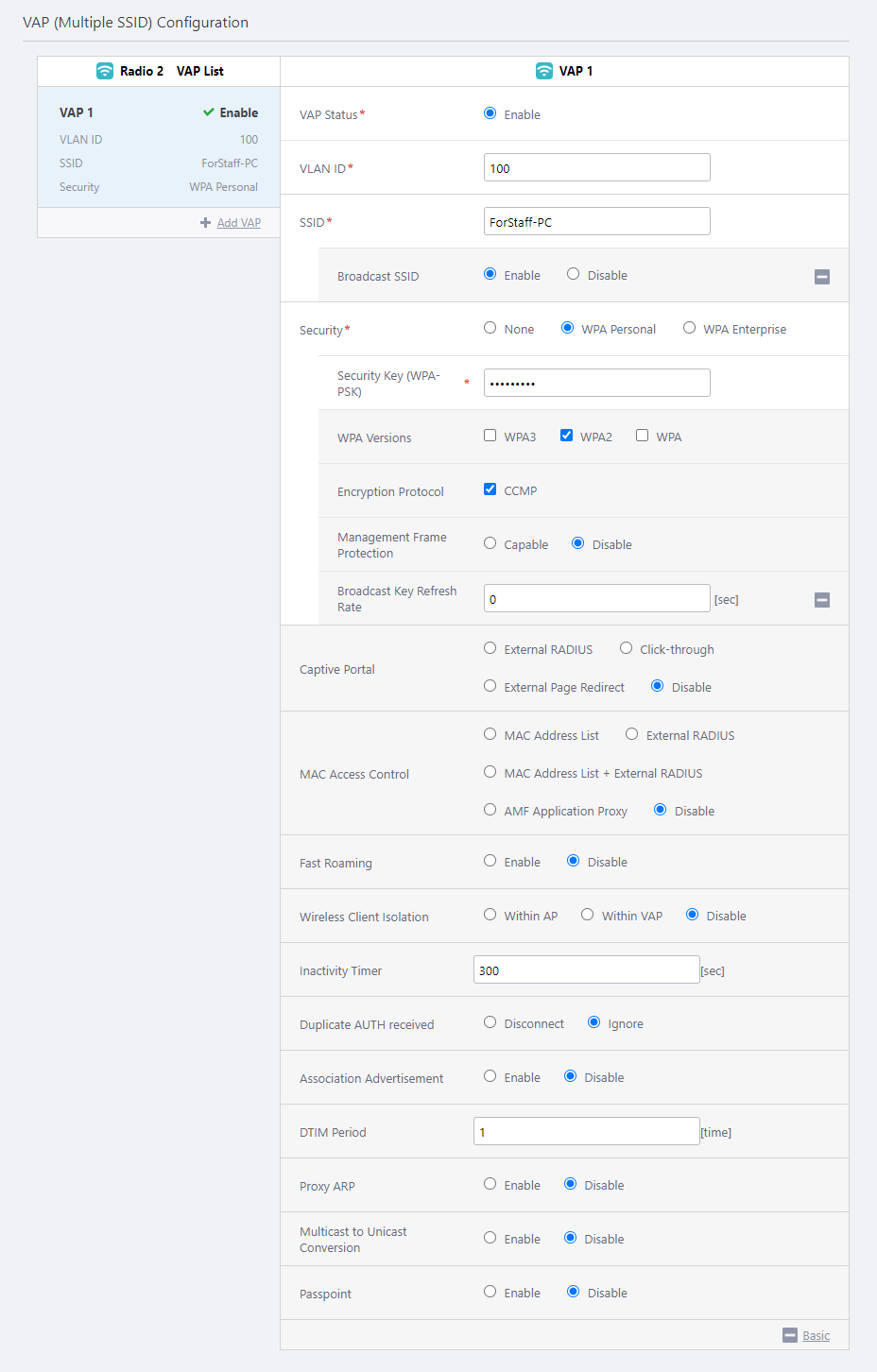
Task: Toggle the CCMP encryption checkbox
Action: [x=490, y=489]
